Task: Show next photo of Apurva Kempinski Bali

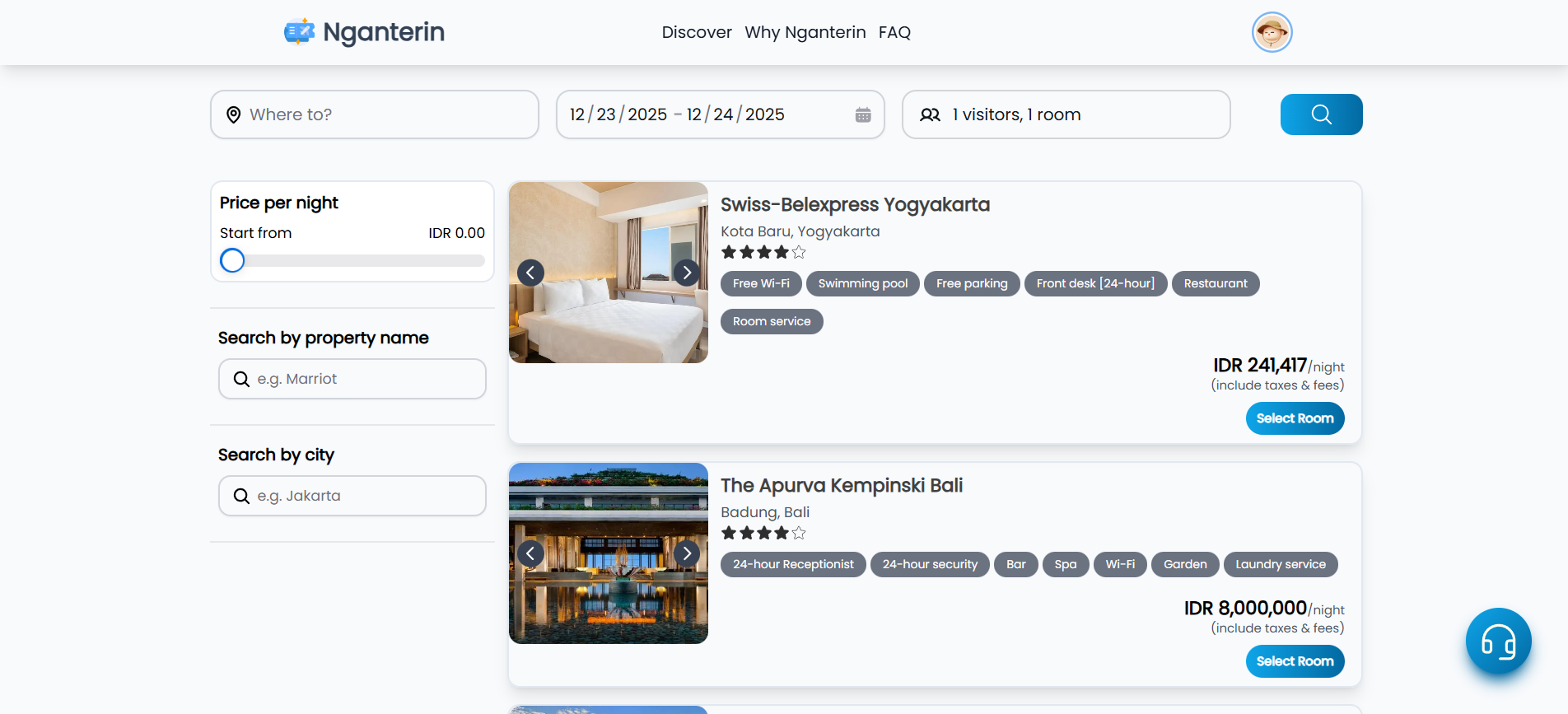Action: [x=687, y=553]
